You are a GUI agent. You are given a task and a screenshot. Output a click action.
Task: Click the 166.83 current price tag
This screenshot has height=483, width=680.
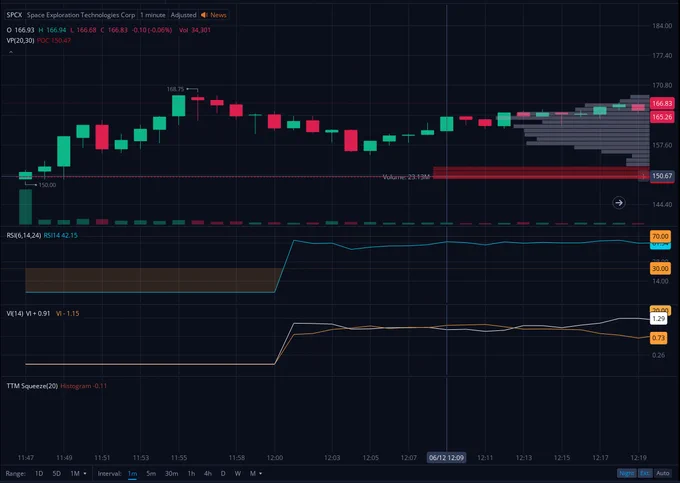[x=662, y=103]
